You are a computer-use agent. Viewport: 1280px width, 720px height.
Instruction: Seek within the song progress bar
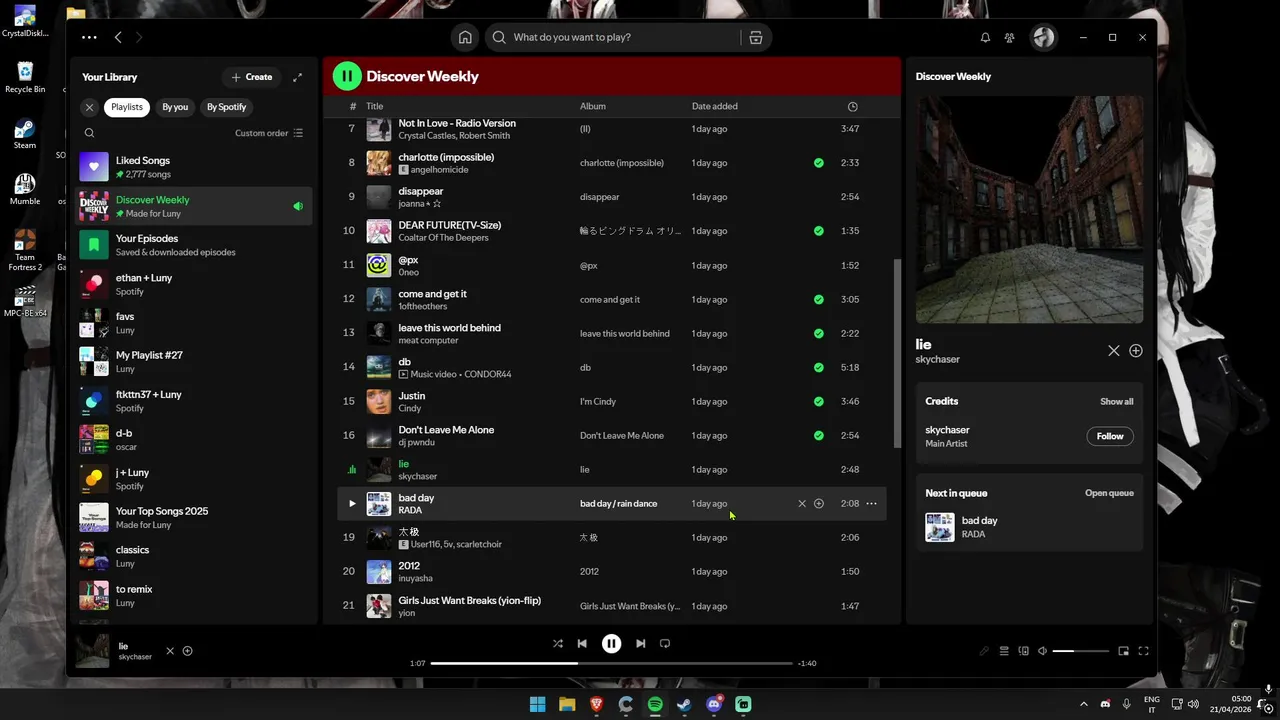611,663
